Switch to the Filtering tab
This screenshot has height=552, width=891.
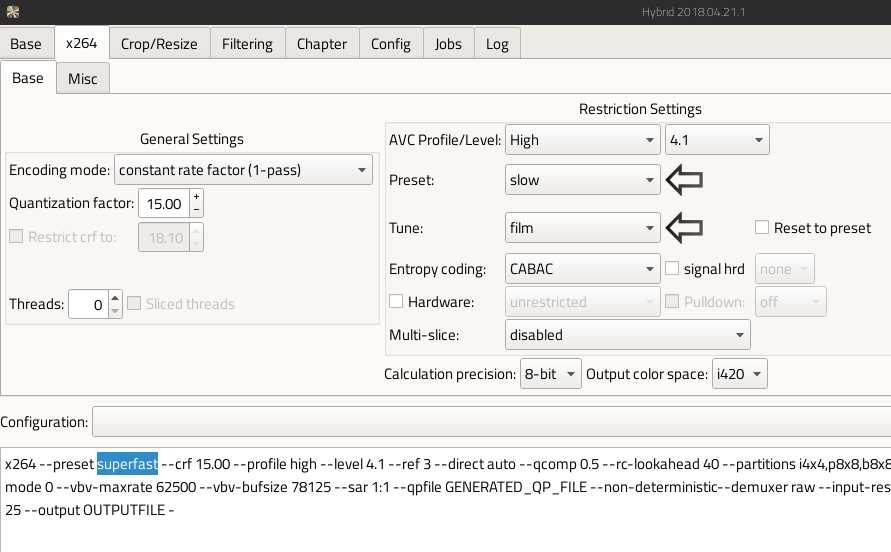click(x=247, y=44)
